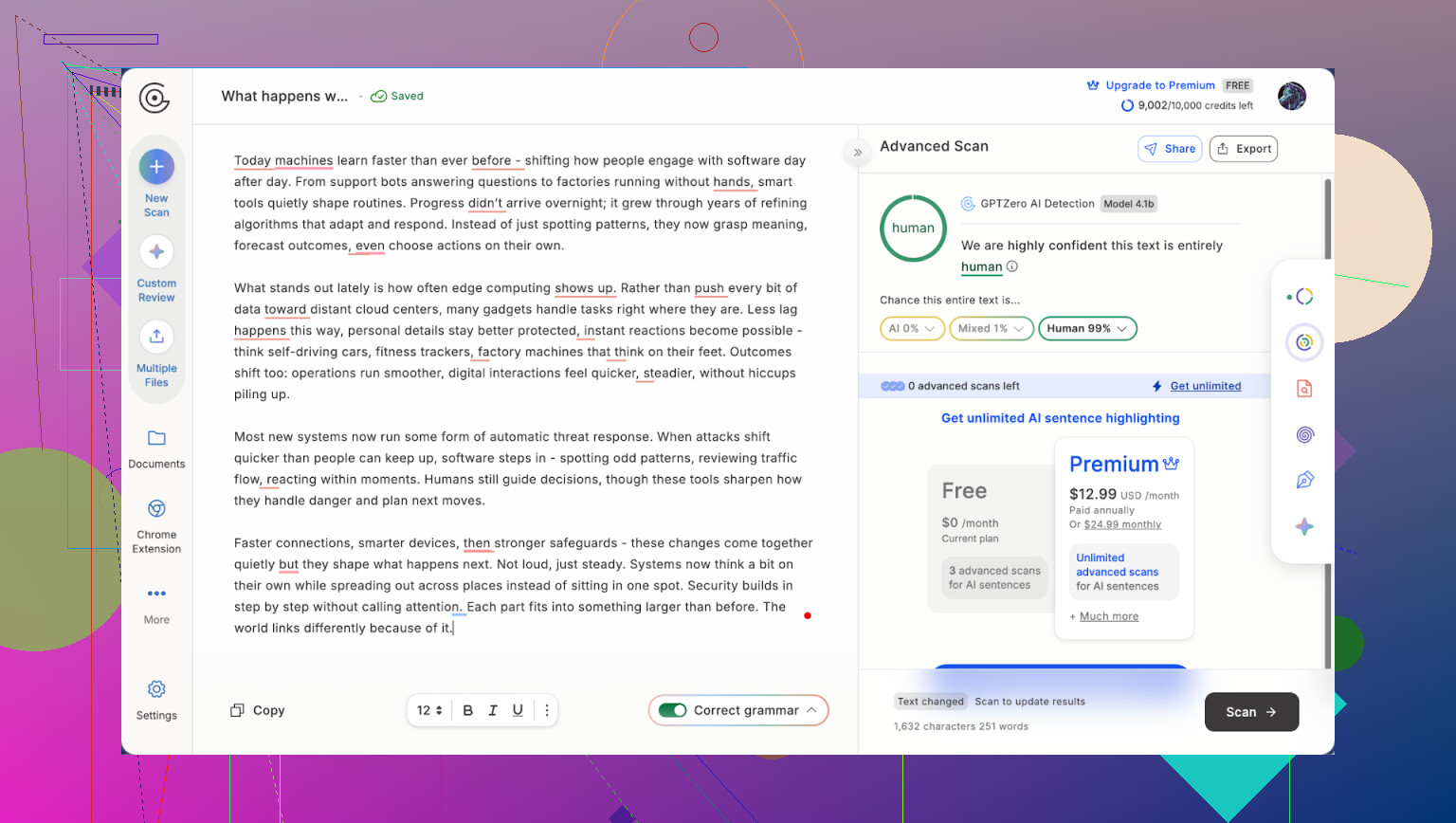Open Custom Review from the sidebar
Screen dimensions: 1456x823
[x=156, y=252]
